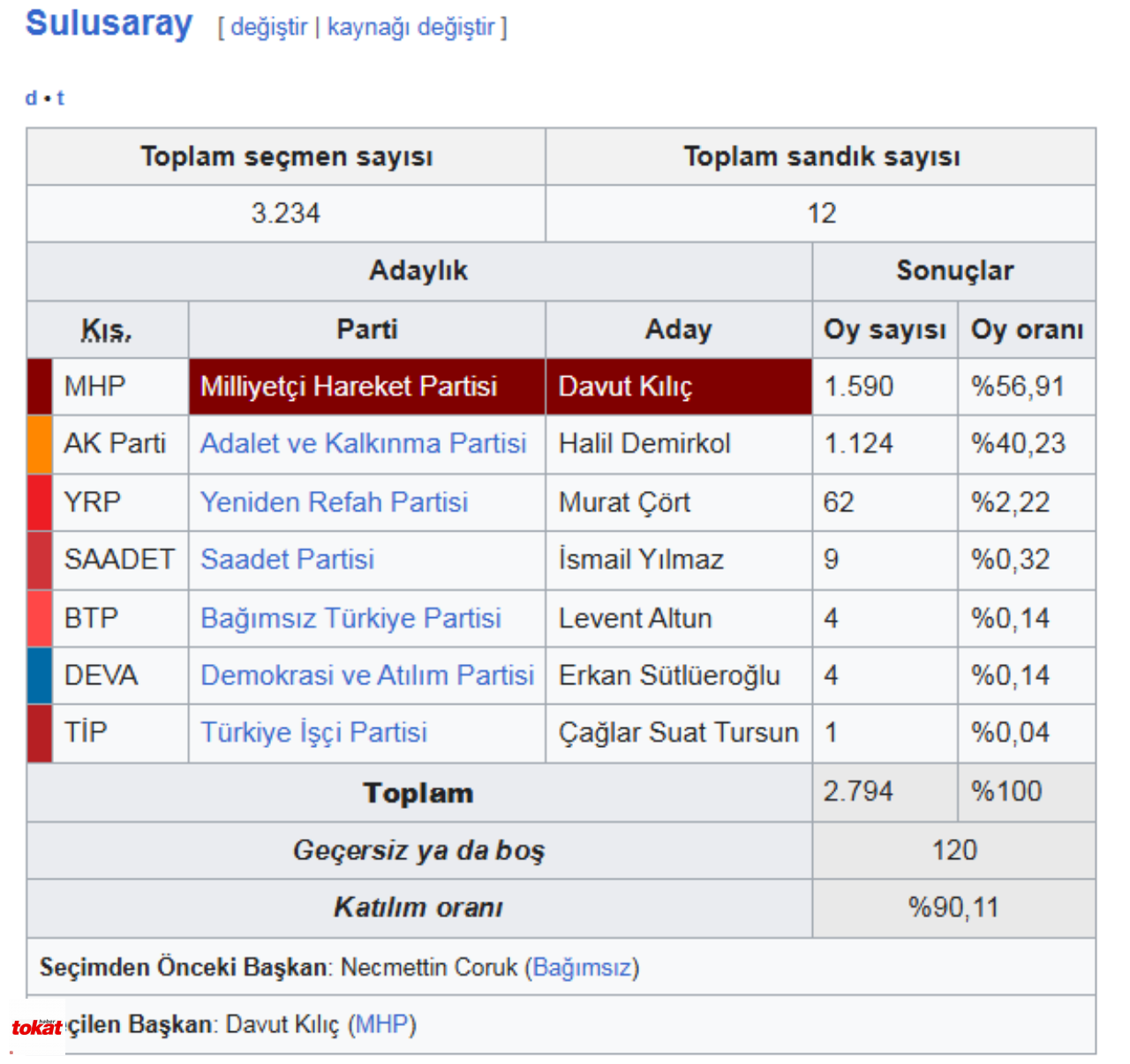Image resolution: width=1130 pixels, height=1064 pixels.
Task: Click the 'Kıs.' abbreviation column header
Action: [107, 329]
